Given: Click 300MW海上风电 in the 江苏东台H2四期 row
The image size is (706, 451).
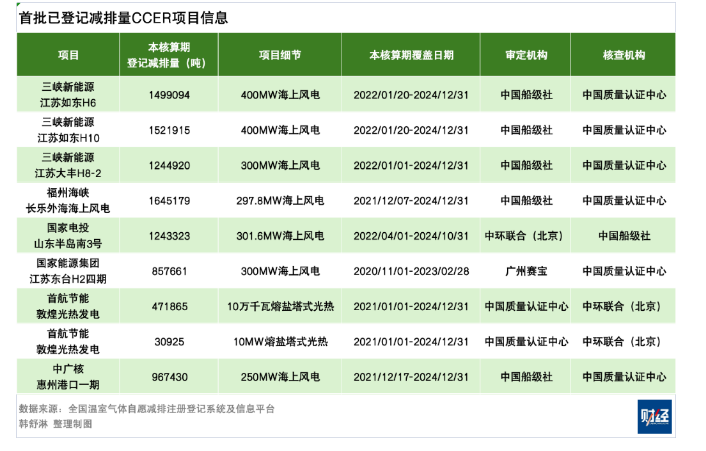Looking at the screenshot, I should 280,271.
